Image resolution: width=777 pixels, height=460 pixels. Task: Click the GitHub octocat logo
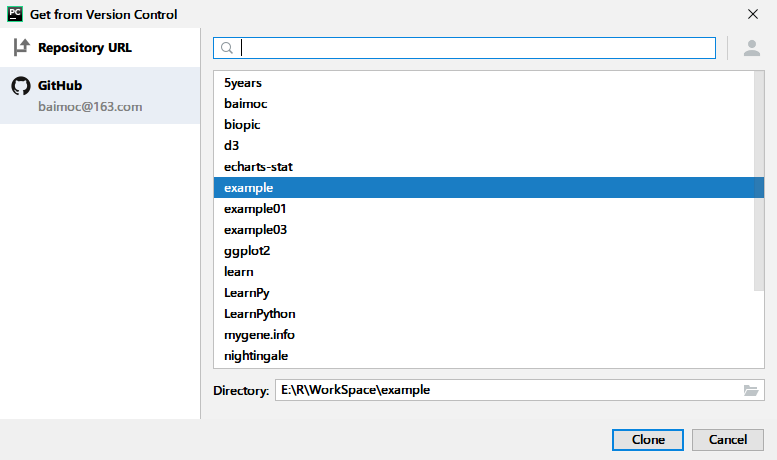click(x=21, y=86)
